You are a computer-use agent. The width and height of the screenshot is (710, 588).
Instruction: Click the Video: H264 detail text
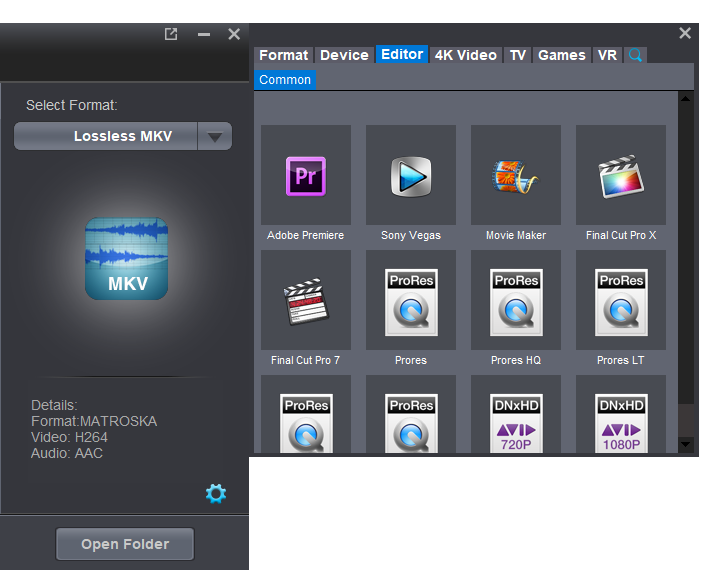tap(69, 437)
